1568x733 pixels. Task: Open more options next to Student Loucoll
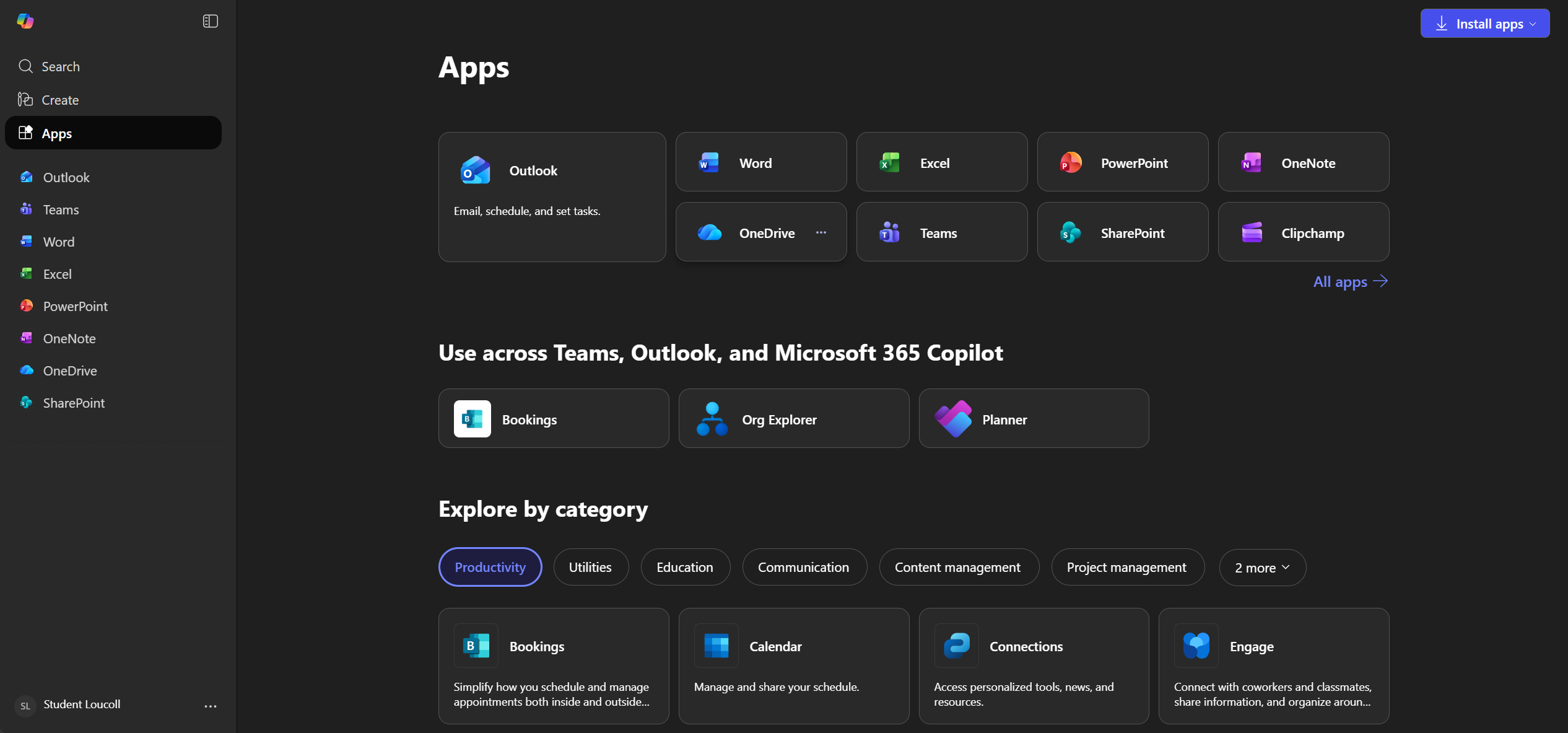pyautogui.click(x=211, y=706)
